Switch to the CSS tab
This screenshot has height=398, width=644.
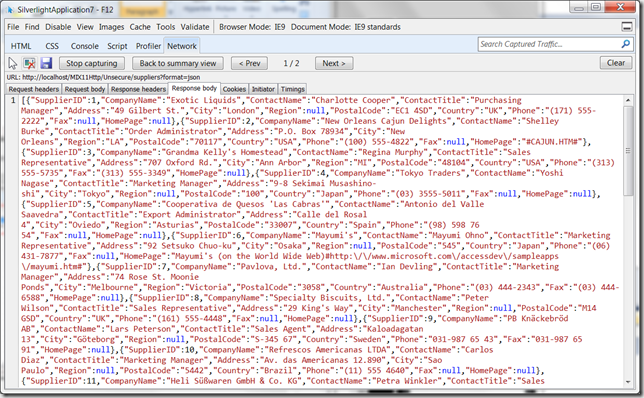tap(52, 46)
